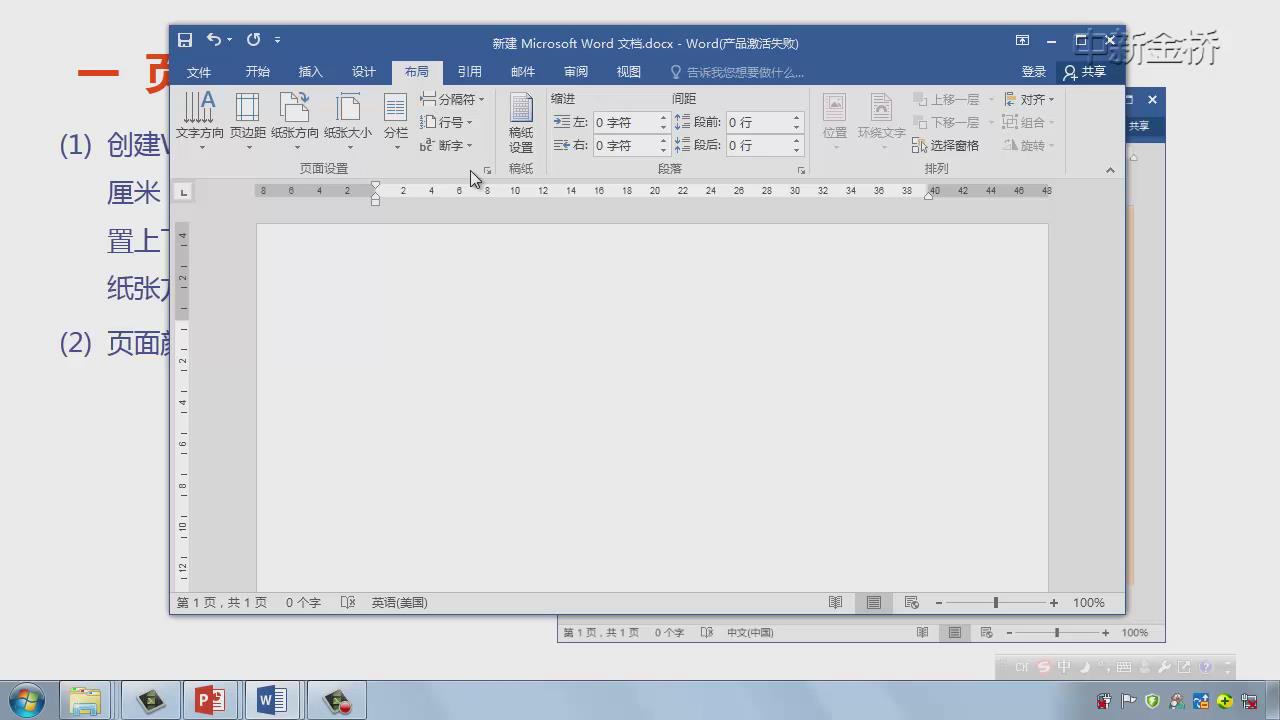
Task: Decrease the right indent with its down arrow
Action: pyautogui.click(x=663, y=150)
